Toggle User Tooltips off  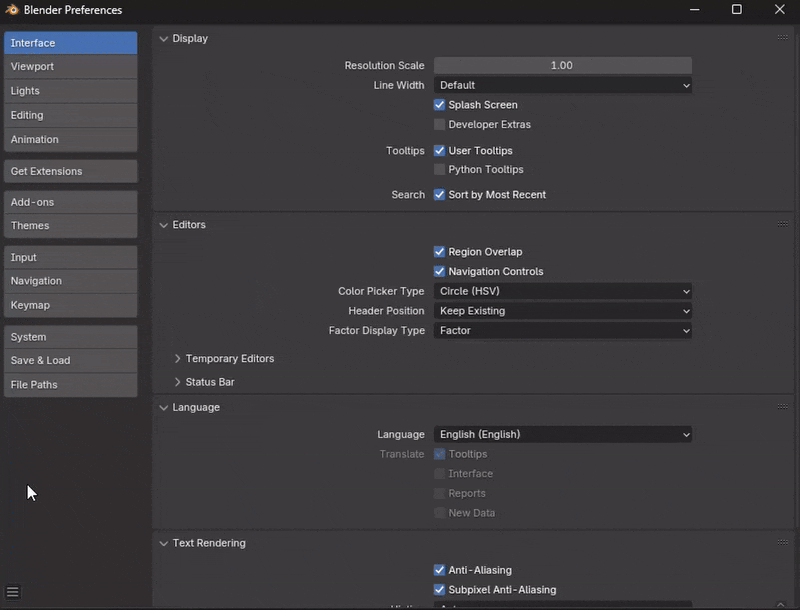click(439, 150)
